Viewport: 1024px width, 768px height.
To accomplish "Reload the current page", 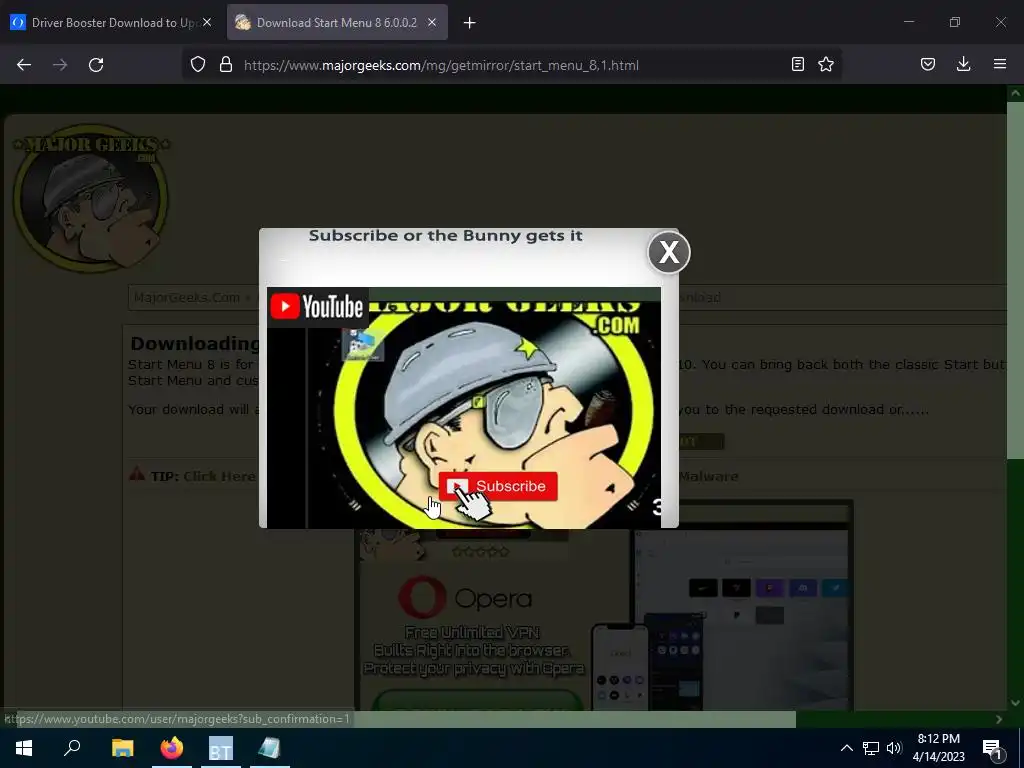I will tap(96, 65).
